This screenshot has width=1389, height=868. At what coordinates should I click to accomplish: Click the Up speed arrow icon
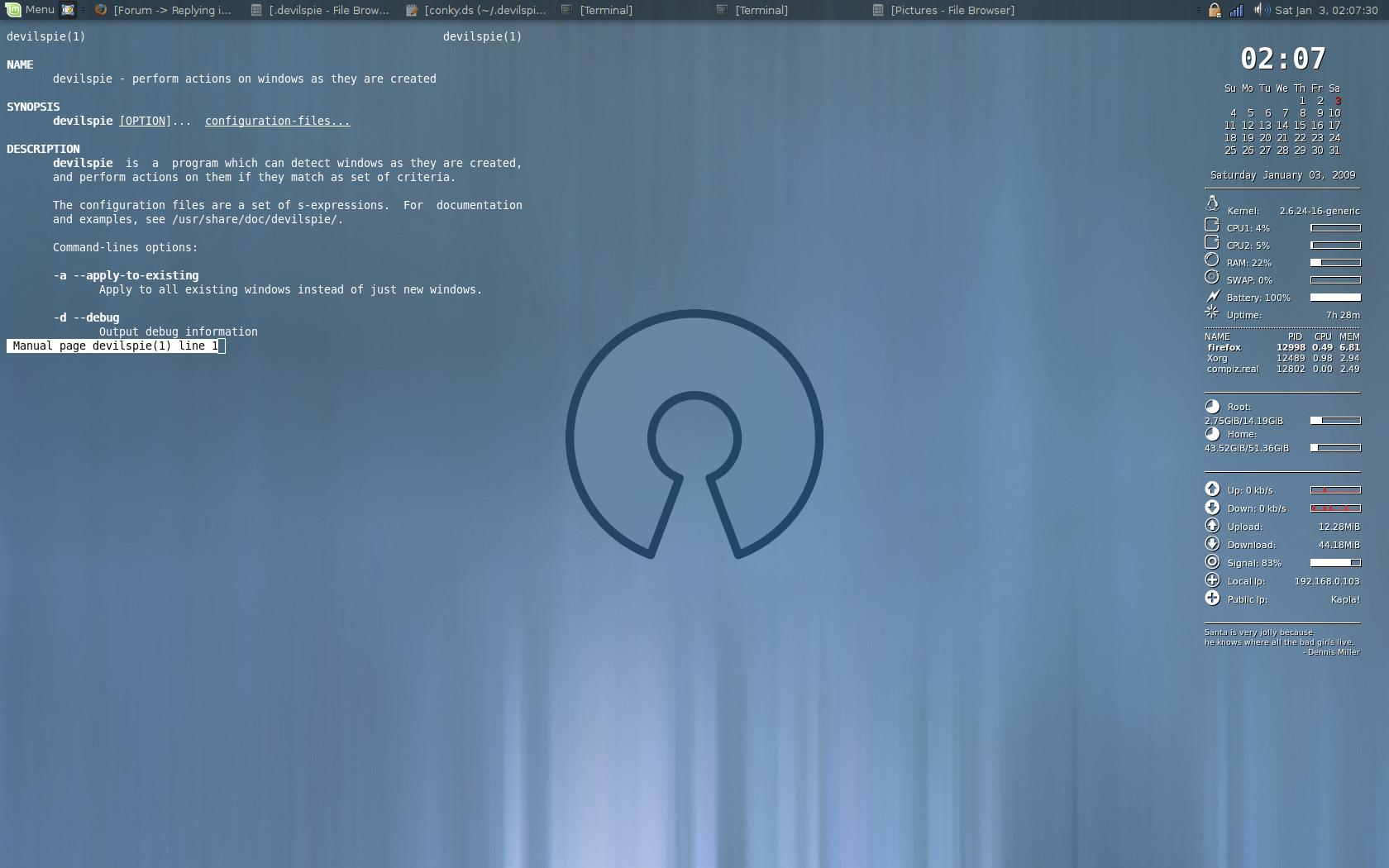tap(1212, 489)
